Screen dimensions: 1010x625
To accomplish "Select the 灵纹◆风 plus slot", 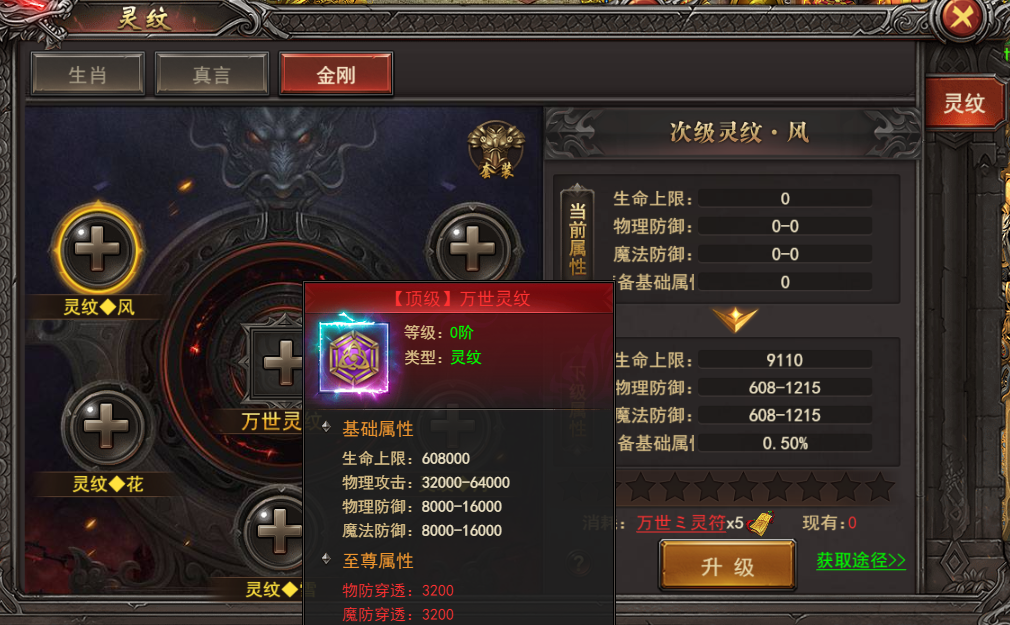I will (x=98, y=249).
